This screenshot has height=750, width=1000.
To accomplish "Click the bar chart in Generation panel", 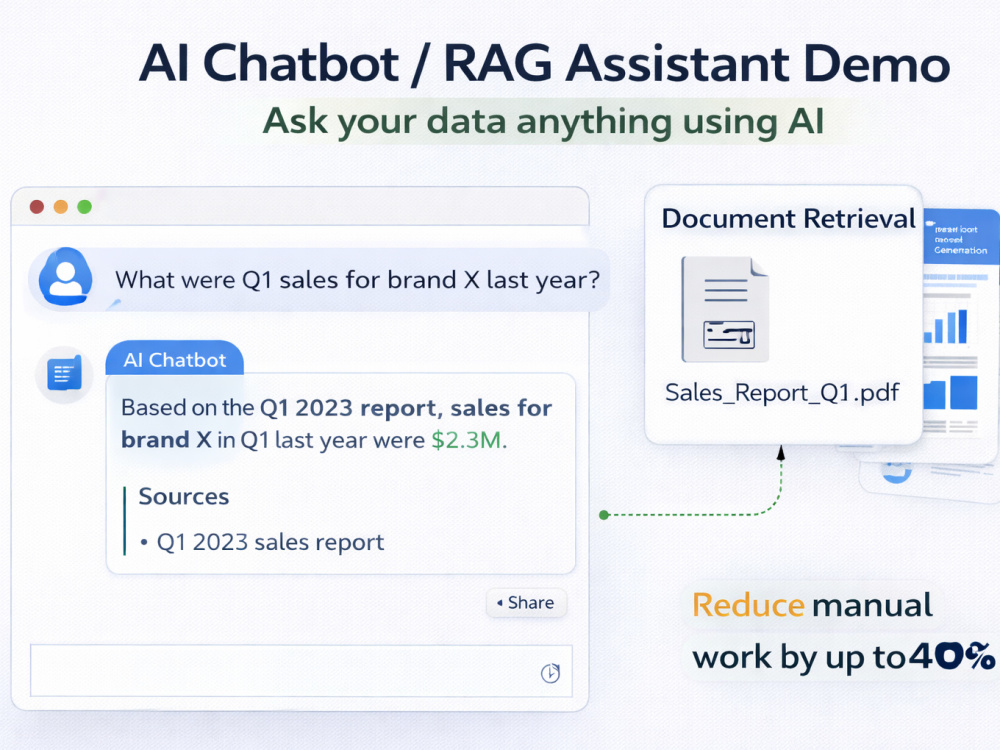I will tap(946, 326).
